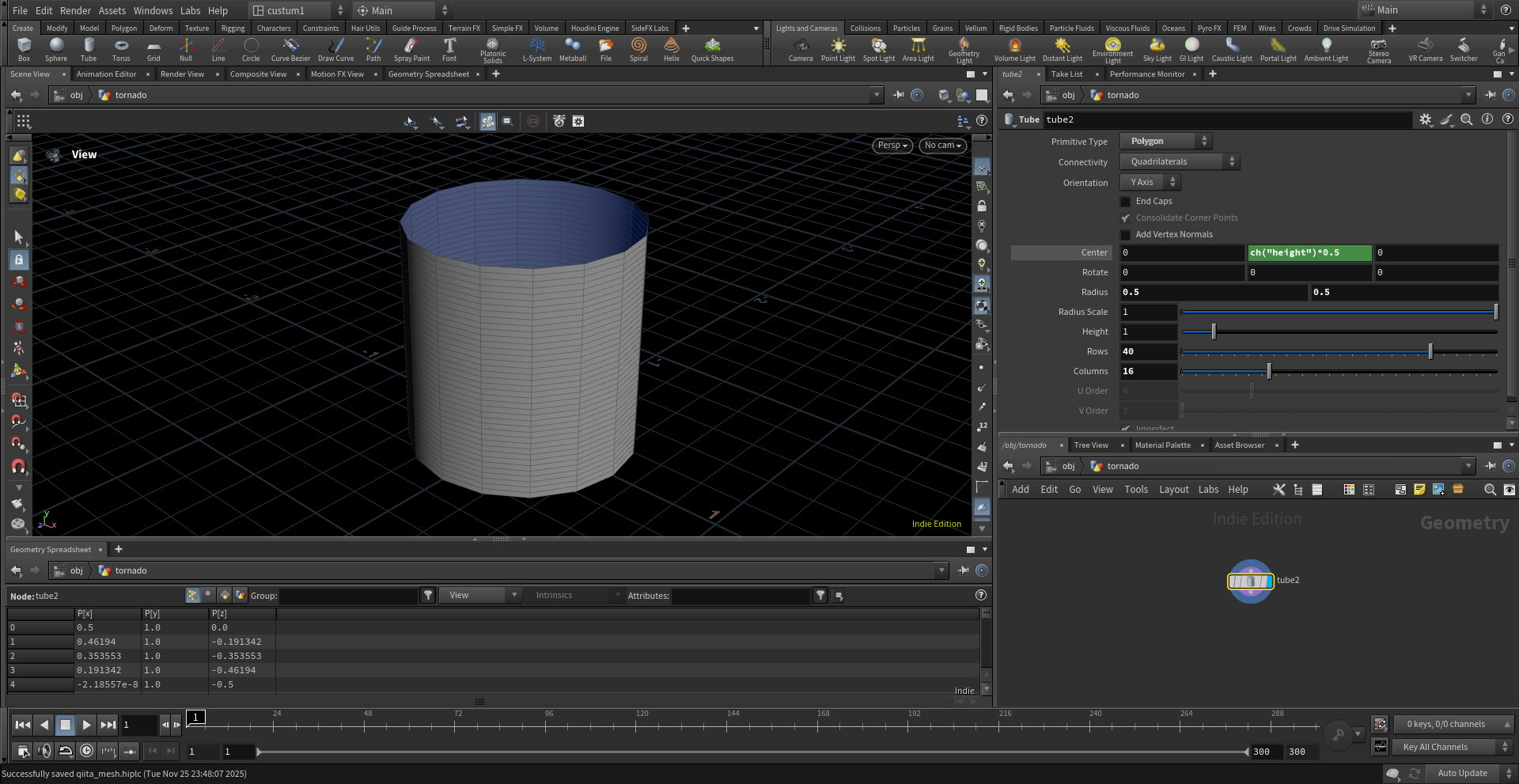
Task: Enable the End Caps checkbox
Action: point(1126,202)
